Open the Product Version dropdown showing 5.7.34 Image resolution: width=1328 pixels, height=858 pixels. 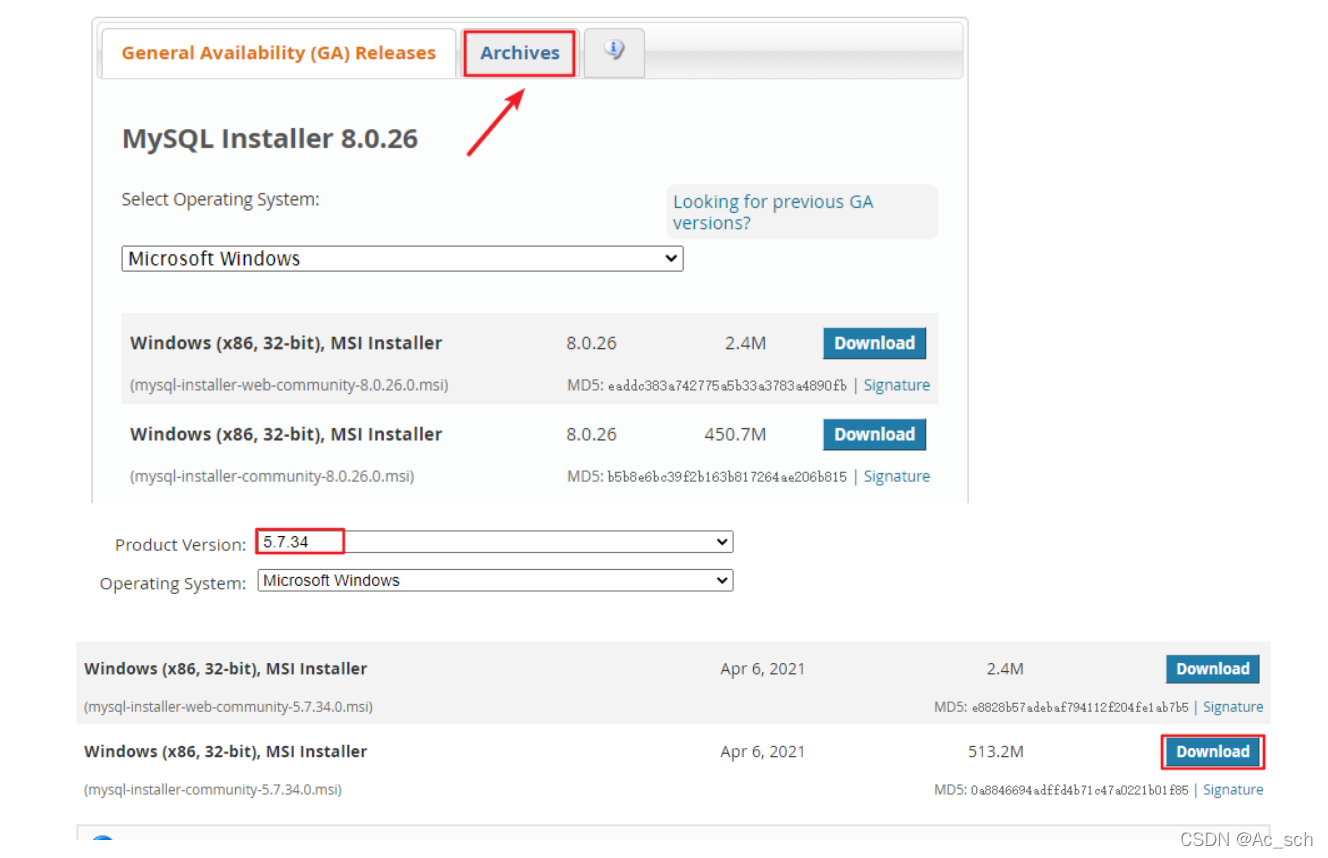coord(495,542)
